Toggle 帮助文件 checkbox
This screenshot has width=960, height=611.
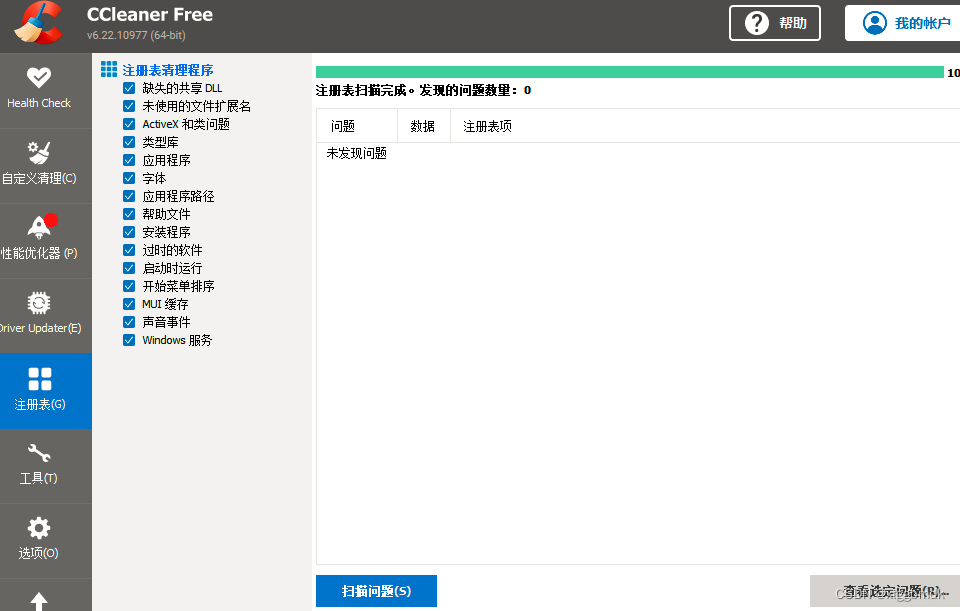[x=129, y=214]
